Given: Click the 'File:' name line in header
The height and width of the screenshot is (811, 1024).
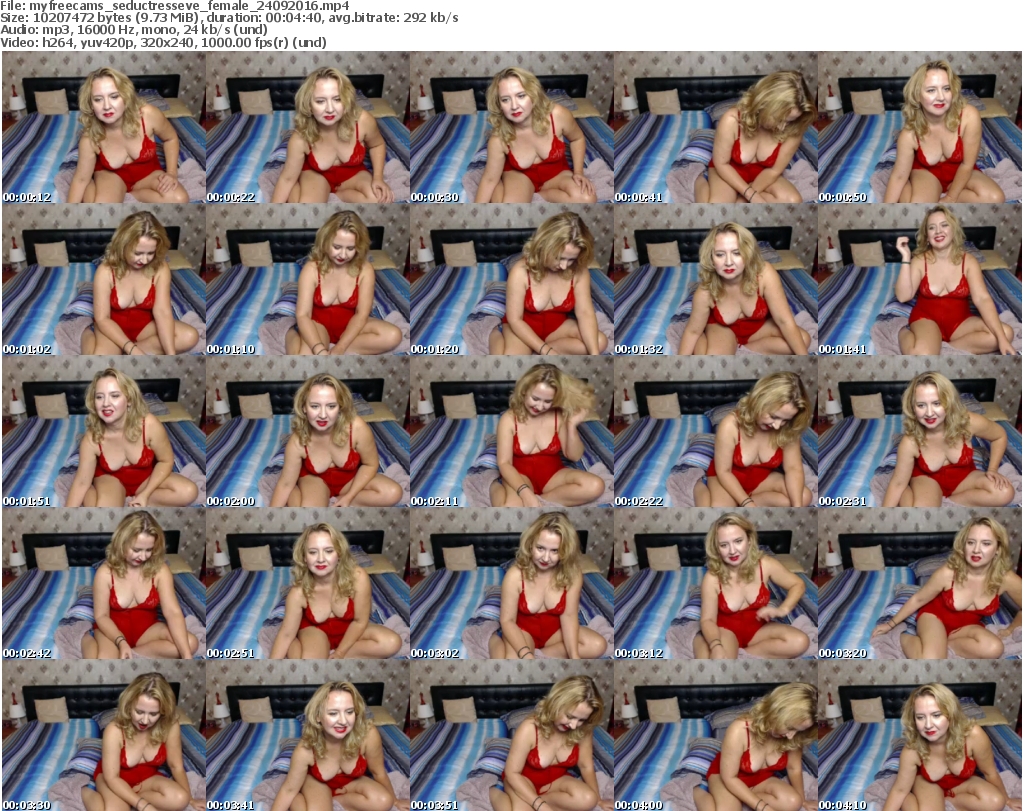Looking at the screenshot, I should [174, 6].
